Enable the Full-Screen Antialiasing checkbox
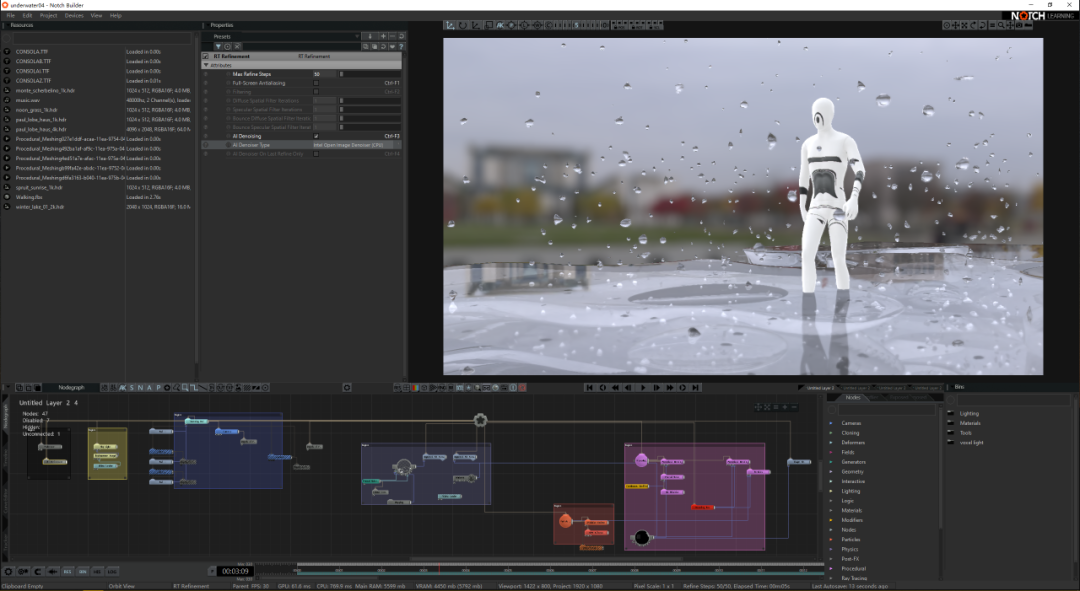 [x=316, y=83]
